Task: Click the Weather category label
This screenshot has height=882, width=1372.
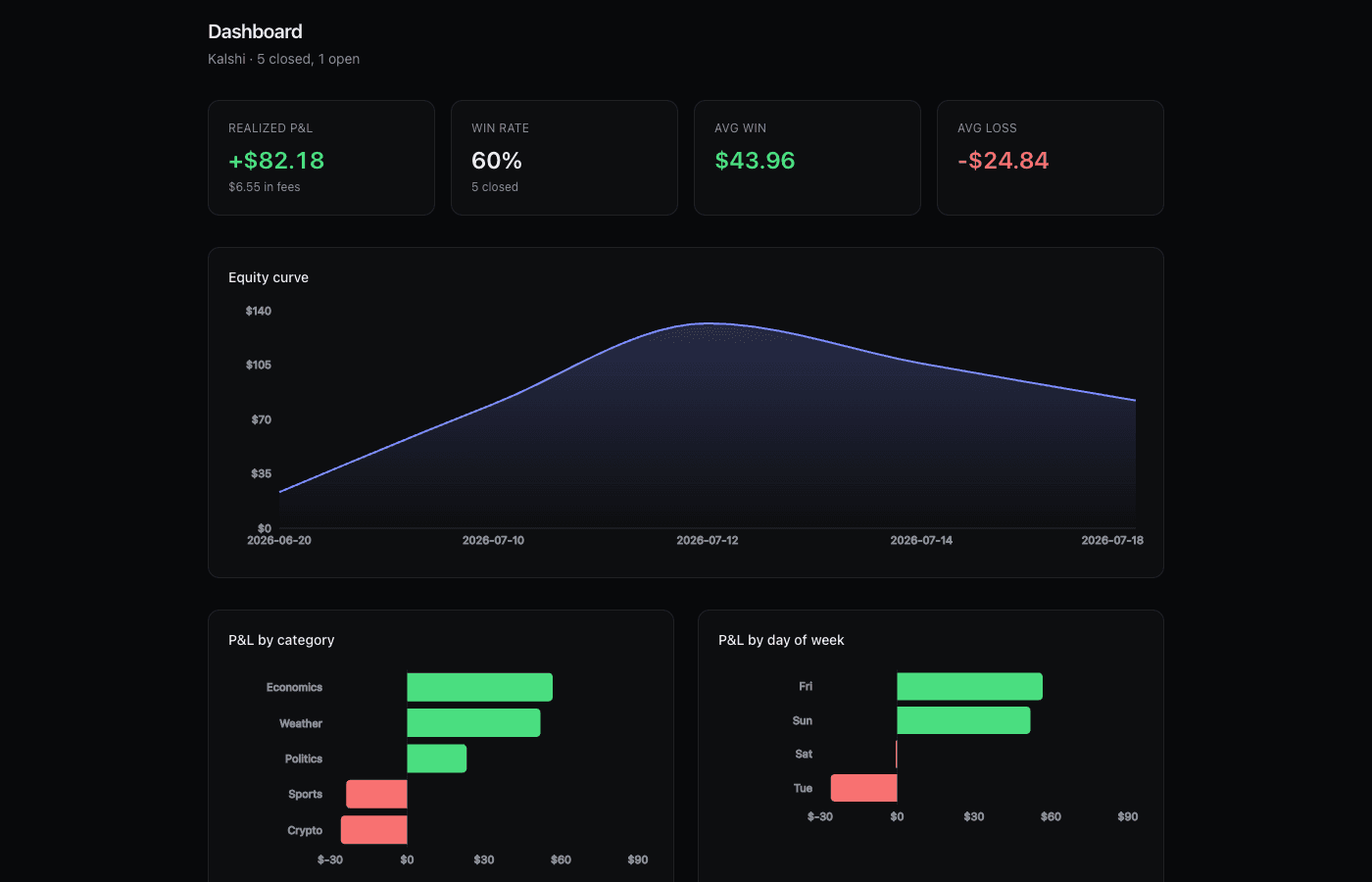Action: pyautogui.click(x=301, y=723)
